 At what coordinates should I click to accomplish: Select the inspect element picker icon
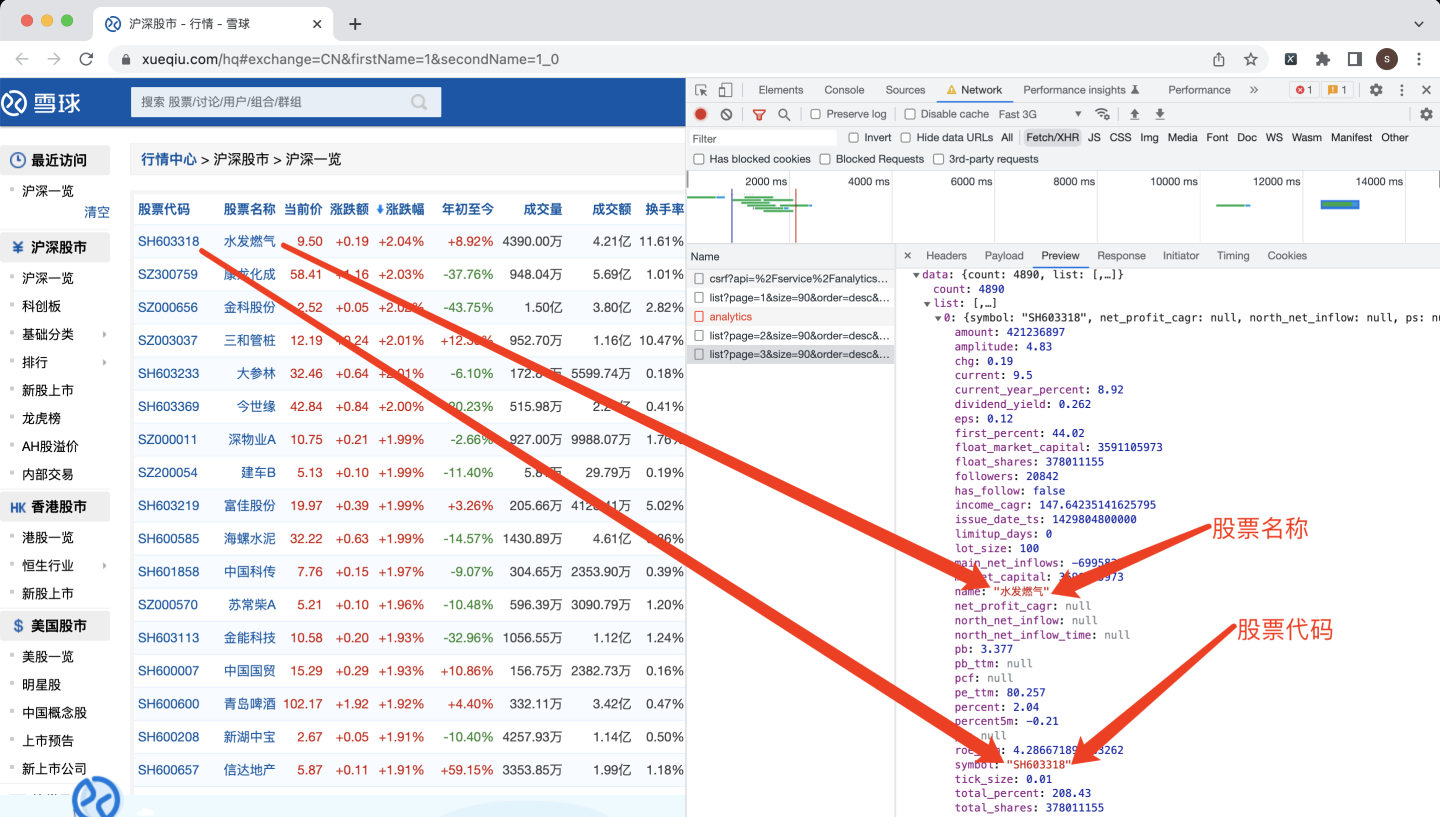(x=701, y=90)
